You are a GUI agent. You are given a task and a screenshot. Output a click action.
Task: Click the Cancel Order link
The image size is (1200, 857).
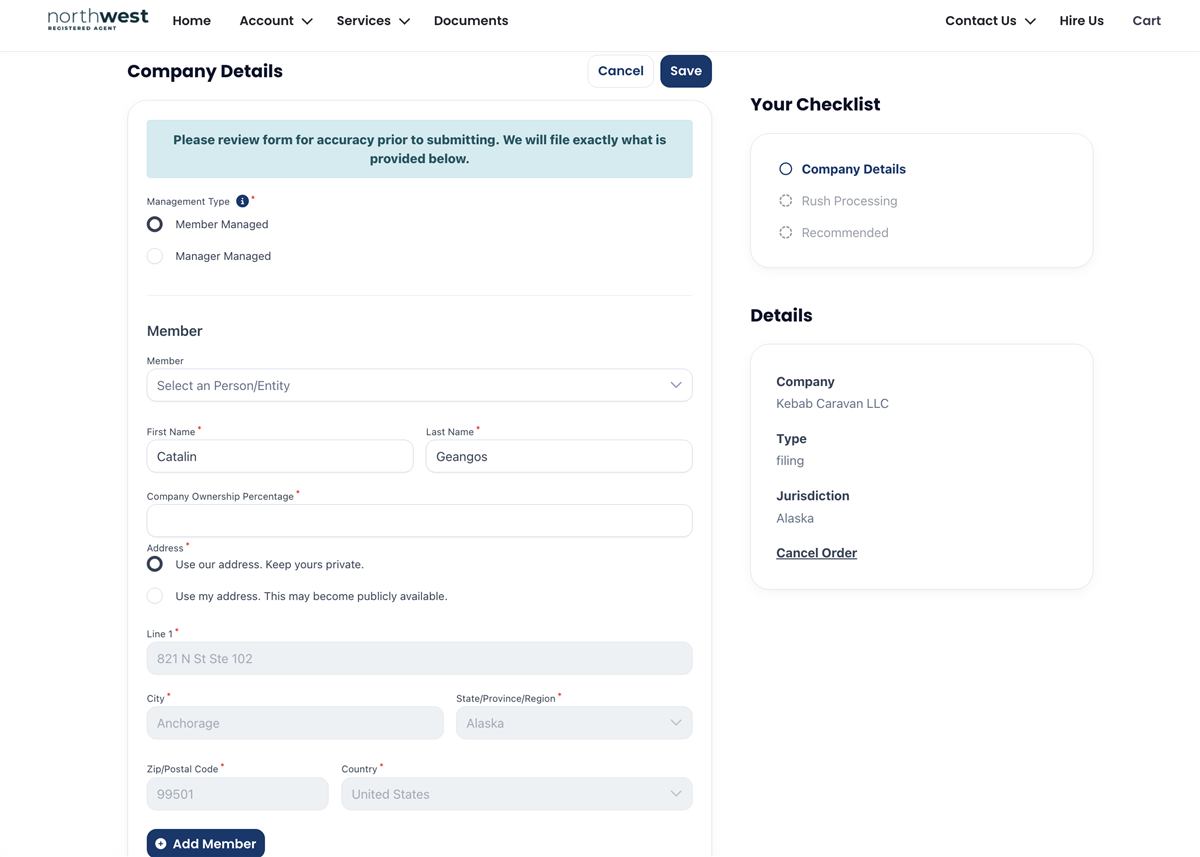[x=816, y=553]
